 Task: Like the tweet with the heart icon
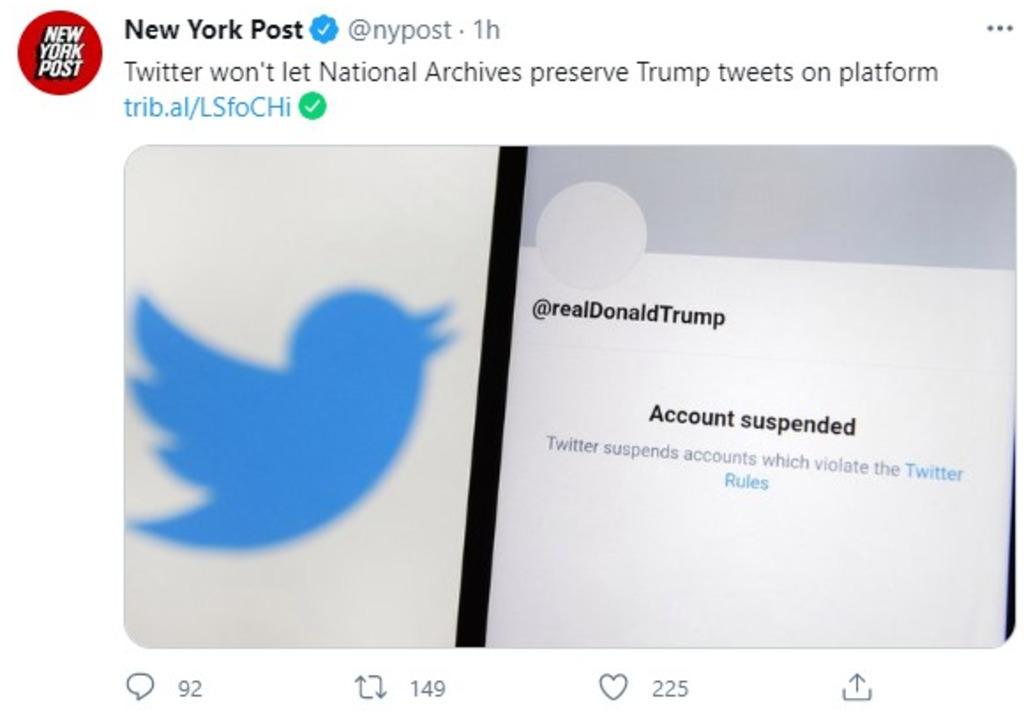coord(614,687)
